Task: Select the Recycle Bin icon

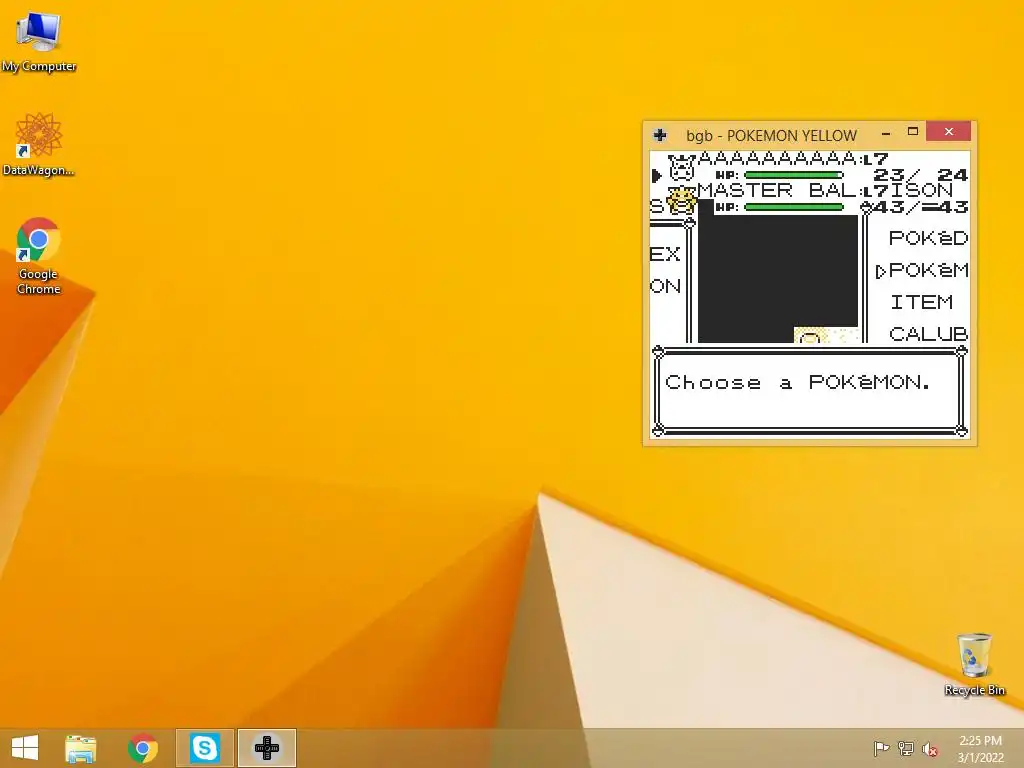Action: coord(974,664)
